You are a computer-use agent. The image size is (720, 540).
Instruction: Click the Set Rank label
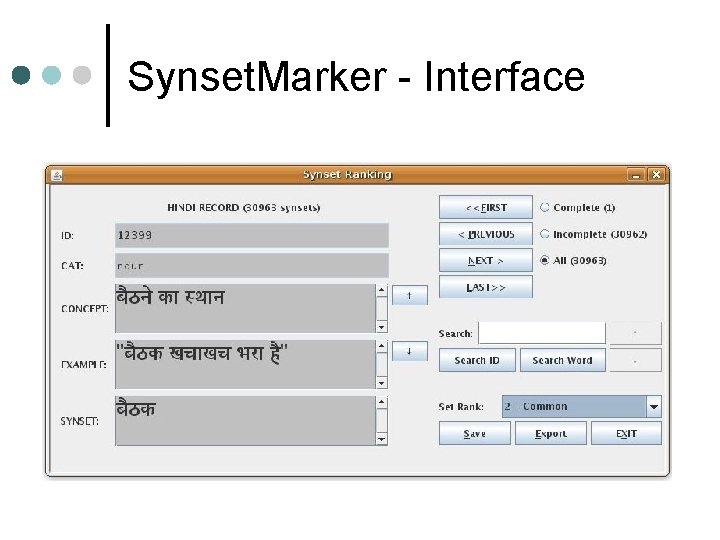point(461,406)
